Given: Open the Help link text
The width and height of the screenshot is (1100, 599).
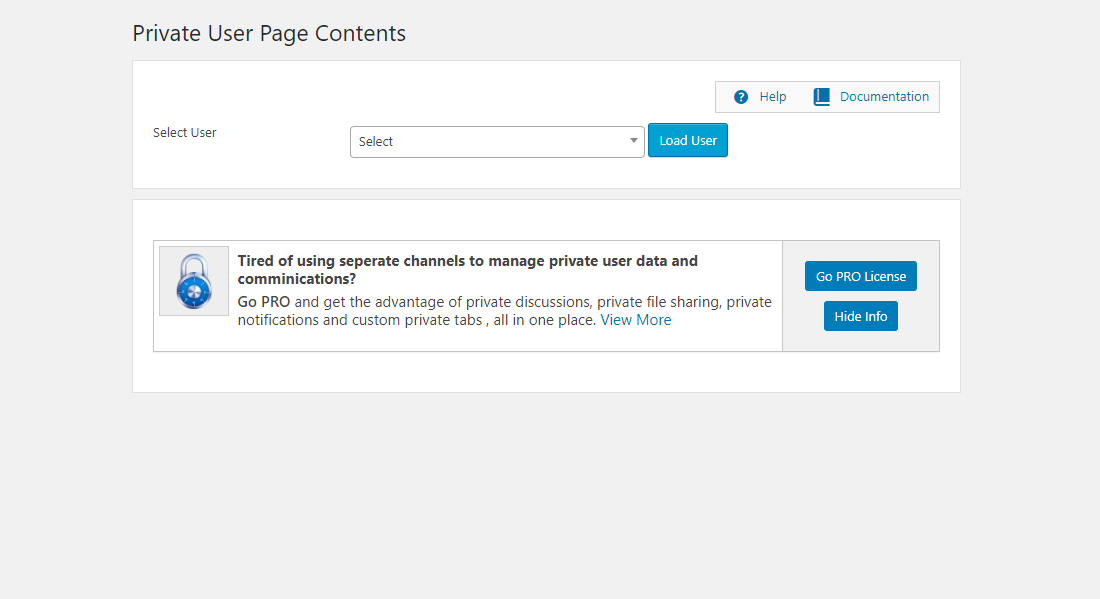Looking at the screenshot, I should pyautogui.click(x=773, y=97).
